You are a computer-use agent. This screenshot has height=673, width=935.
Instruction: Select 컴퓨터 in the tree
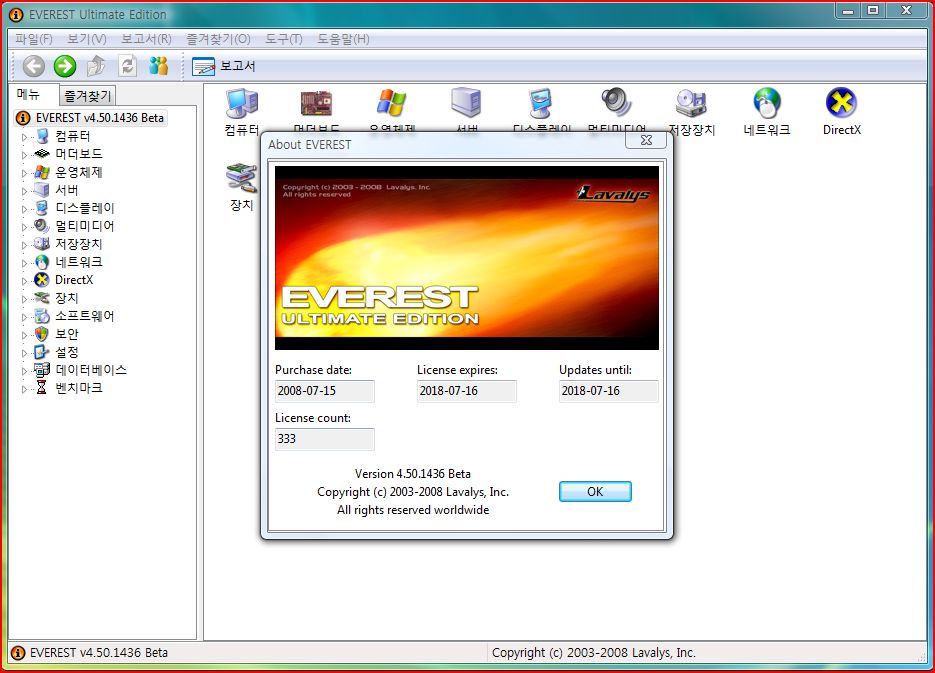(x=72, y=136)
